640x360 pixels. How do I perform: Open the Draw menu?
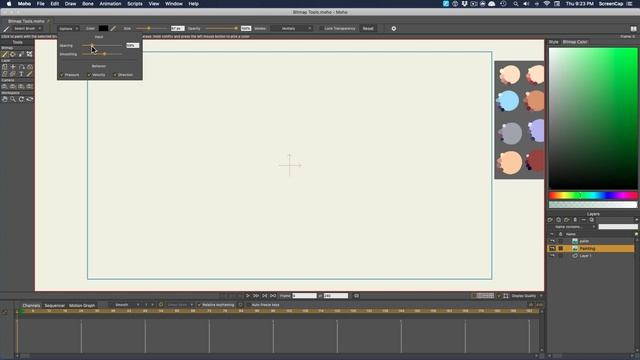(71, 4)
